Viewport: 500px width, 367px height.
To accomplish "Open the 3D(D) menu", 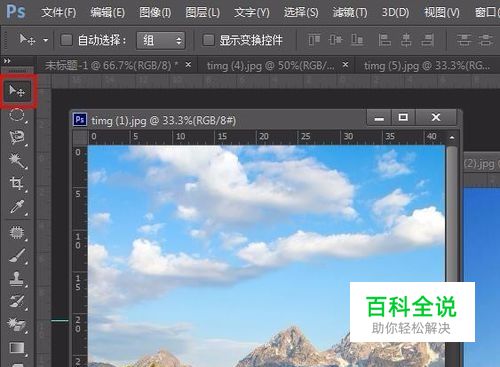I will (395, 13).
